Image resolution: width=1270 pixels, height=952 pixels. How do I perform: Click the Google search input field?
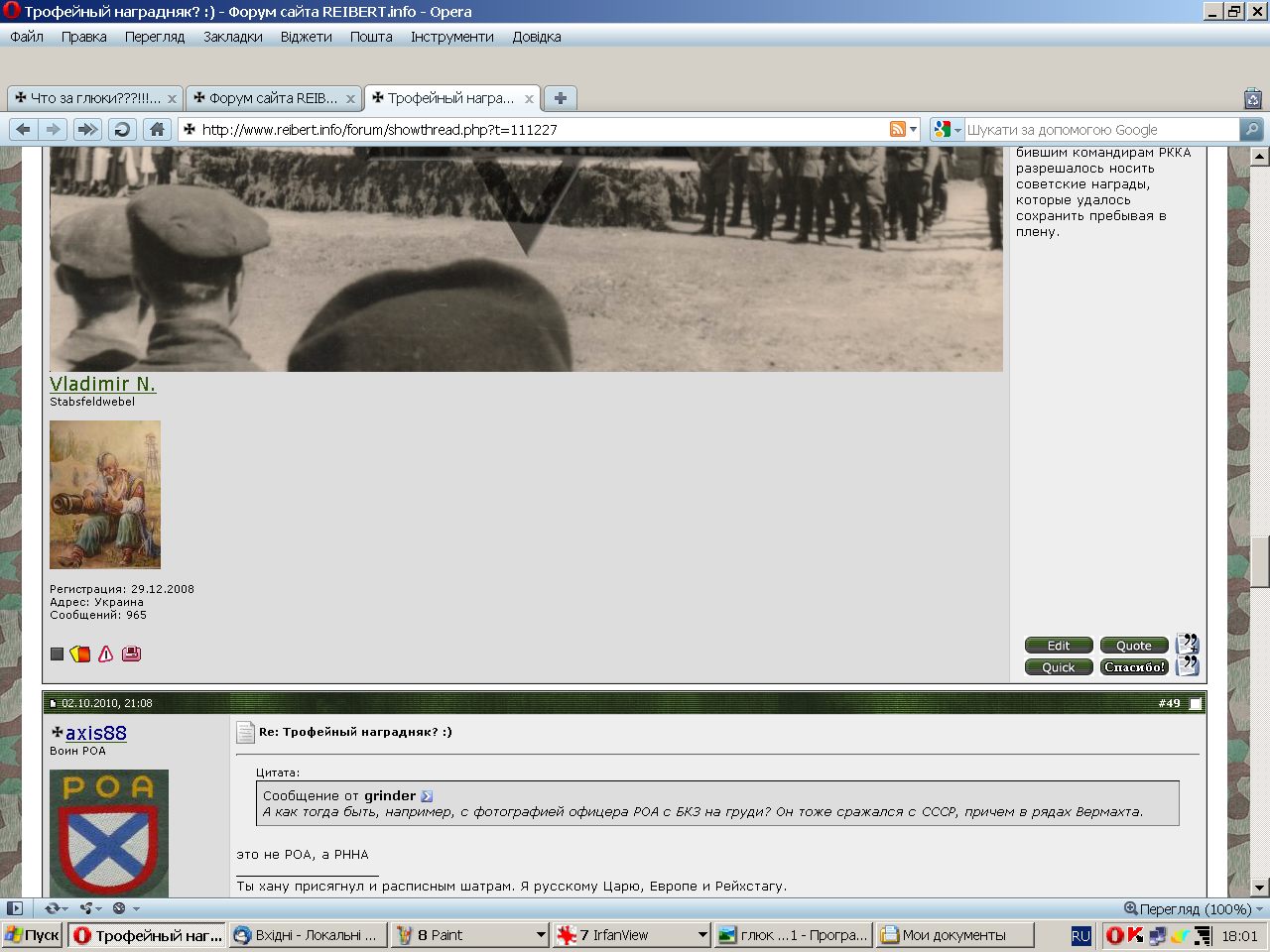1101,130
